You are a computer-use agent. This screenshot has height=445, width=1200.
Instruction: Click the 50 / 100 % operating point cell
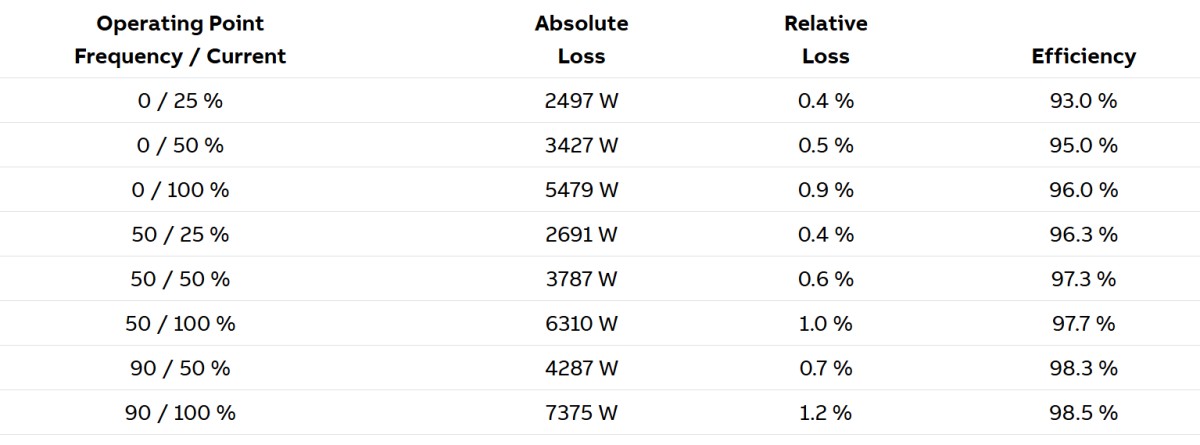180,324
